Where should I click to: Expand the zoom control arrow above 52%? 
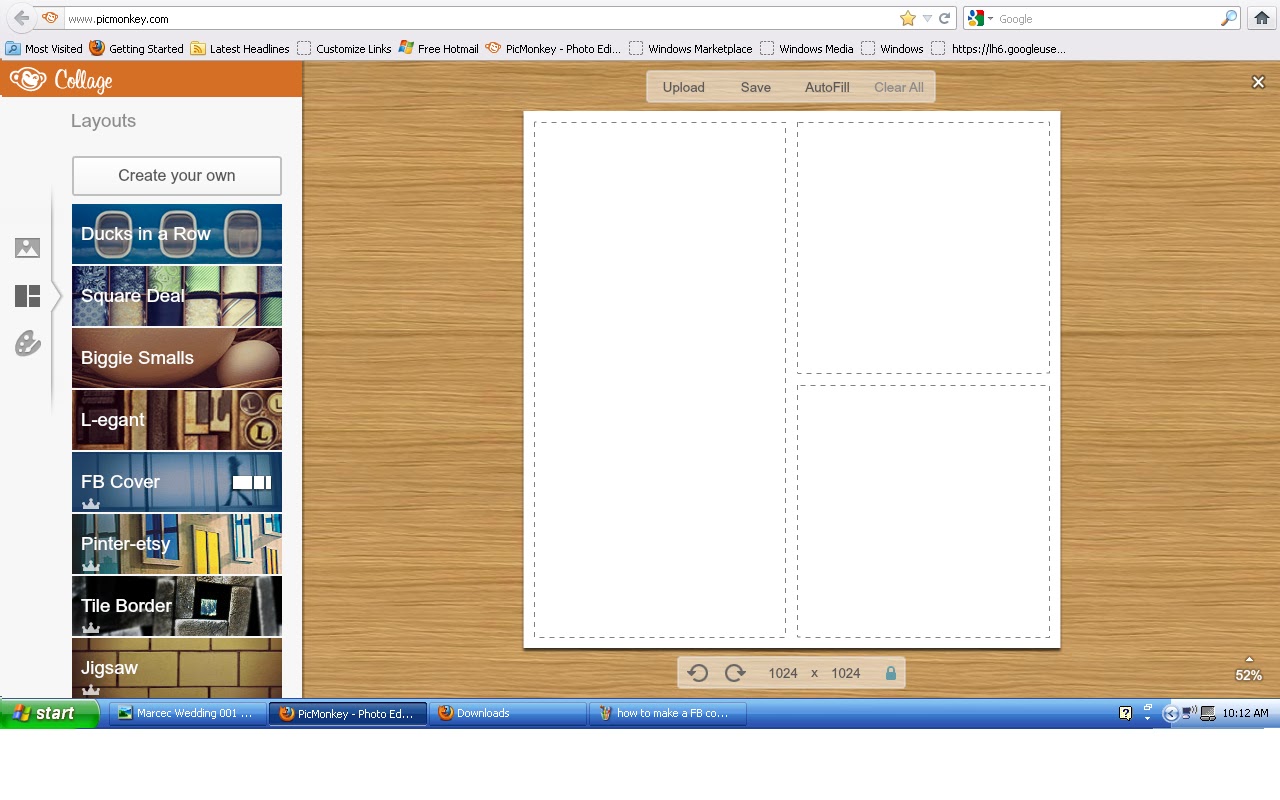pyautogui.click(x=1249, y=659)
